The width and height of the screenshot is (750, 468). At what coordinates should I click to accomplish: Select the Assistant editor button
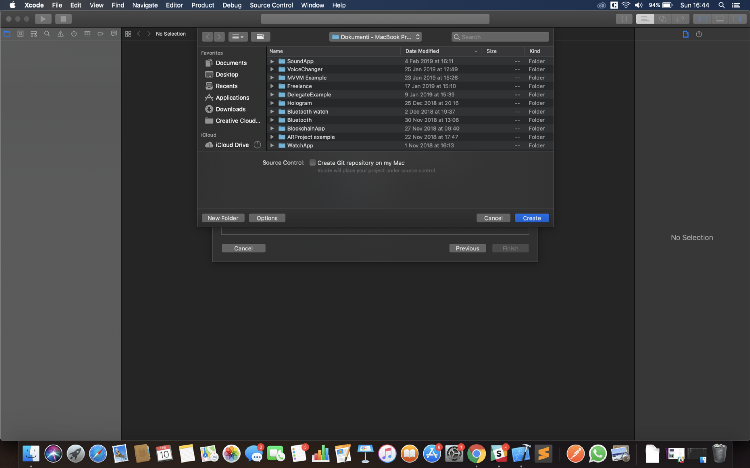pos(662,19)
